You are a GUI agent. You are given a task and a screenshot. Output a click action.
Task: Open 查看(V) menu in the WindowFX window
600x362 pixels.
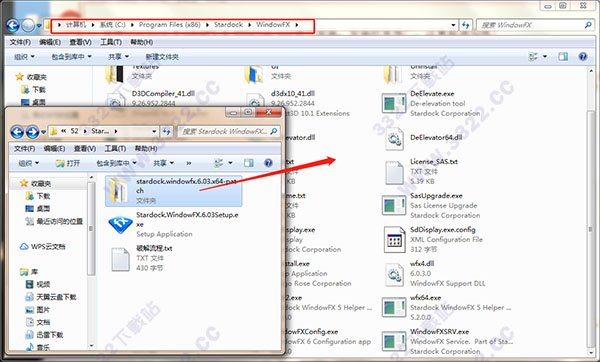(x=80, y=42)
